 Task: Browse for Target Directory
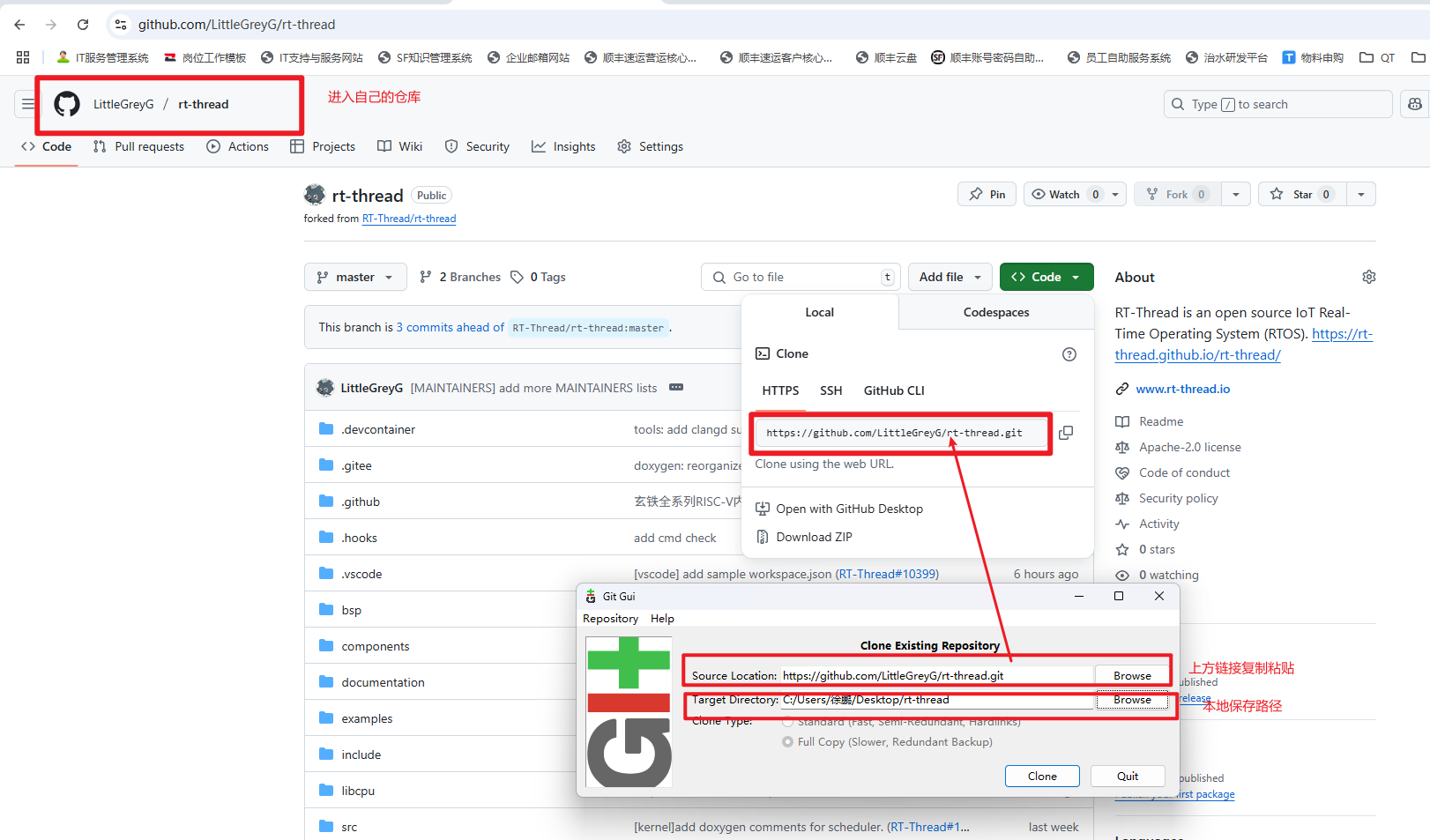point(1132,700)
